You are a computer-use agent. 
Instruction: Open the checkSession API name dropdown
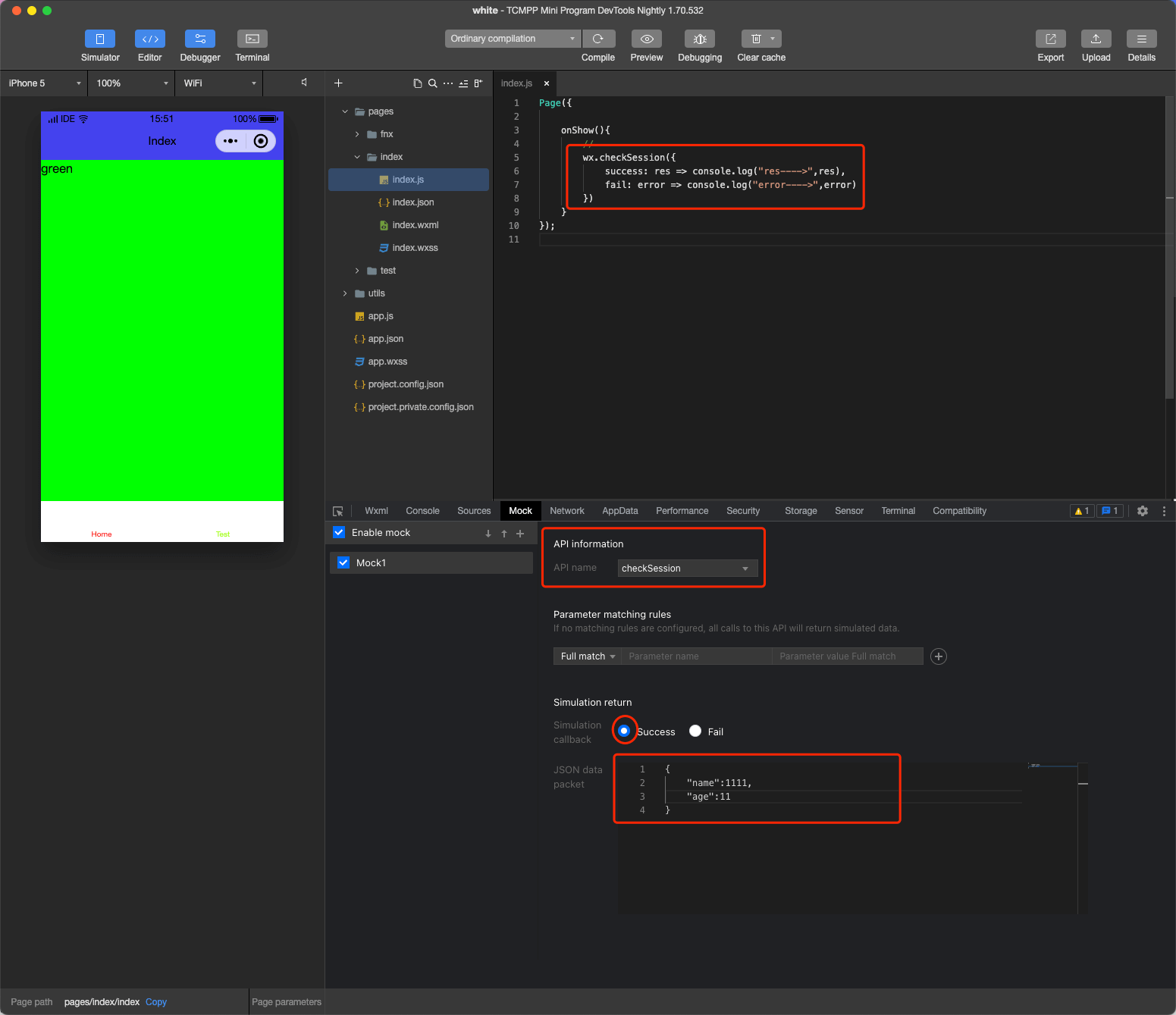coord(687,569)
